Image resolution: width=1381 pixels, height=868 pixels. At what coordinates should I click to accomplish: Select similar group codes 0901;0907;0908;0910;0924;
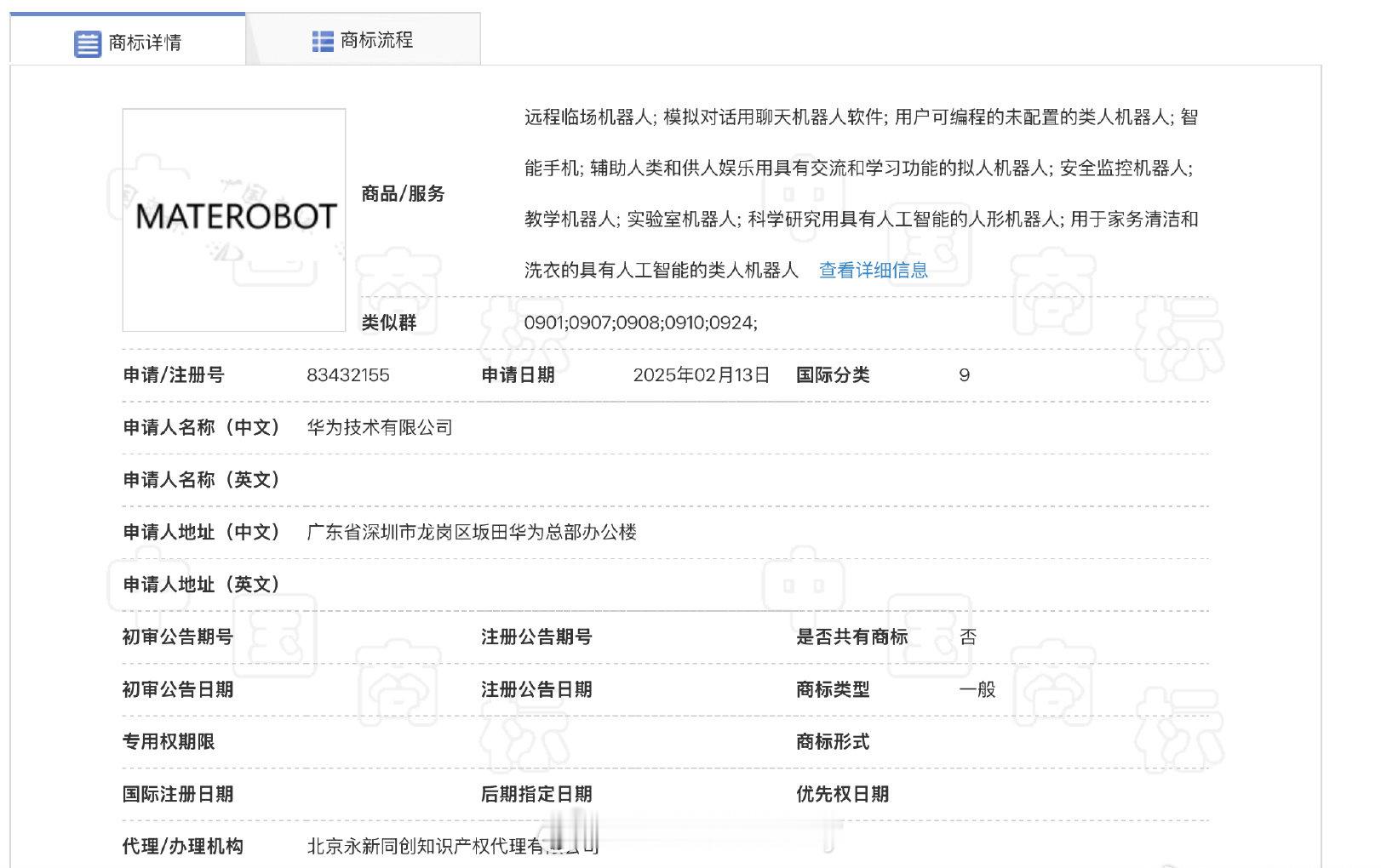[640, 323]
